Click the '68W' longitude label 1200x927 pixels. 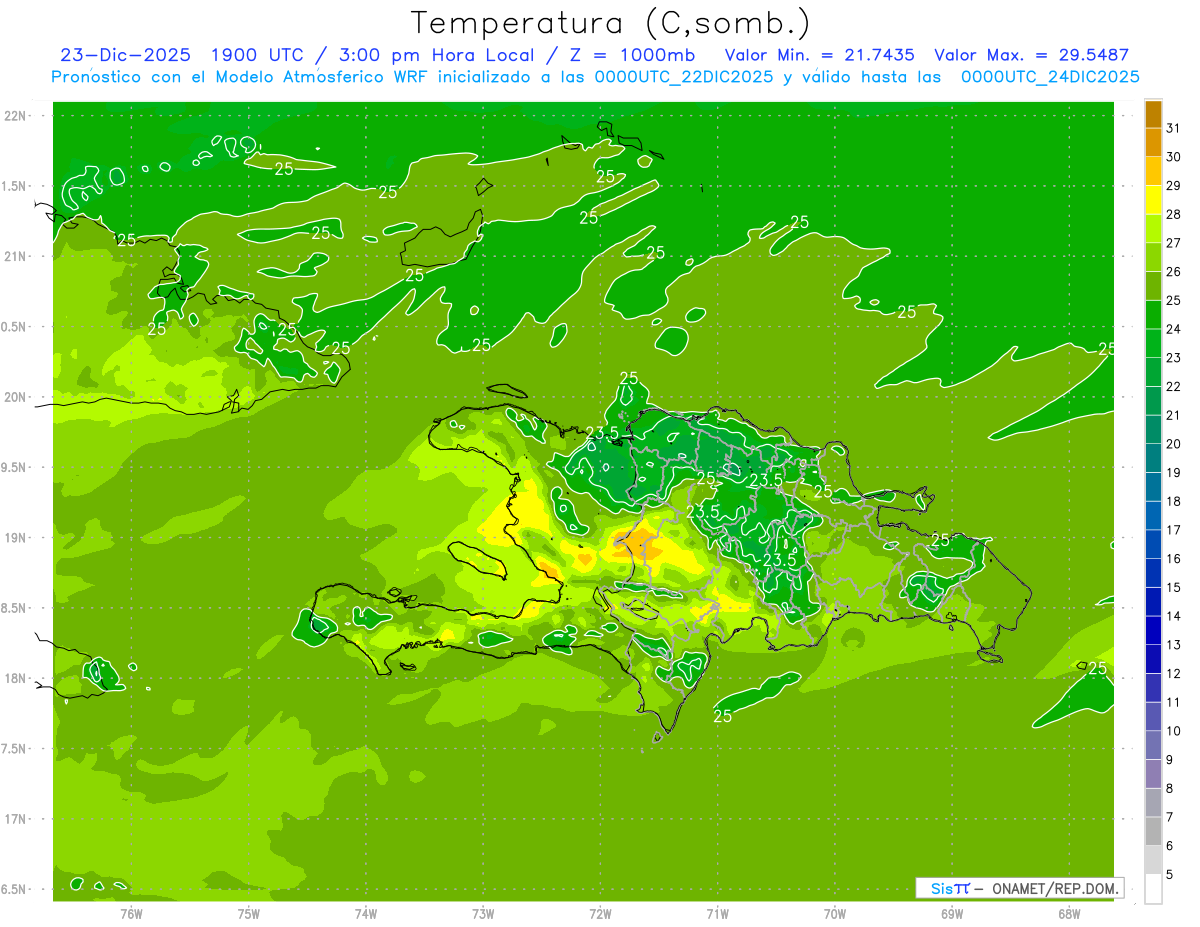[1069, 913]
